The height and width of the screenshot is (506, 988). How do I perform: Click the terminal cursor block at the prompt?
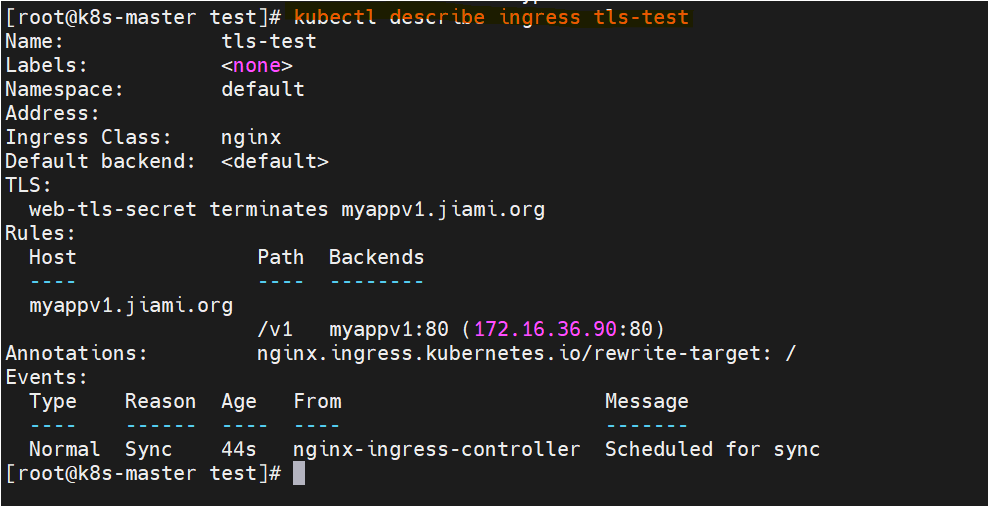(x=299, y=473)
